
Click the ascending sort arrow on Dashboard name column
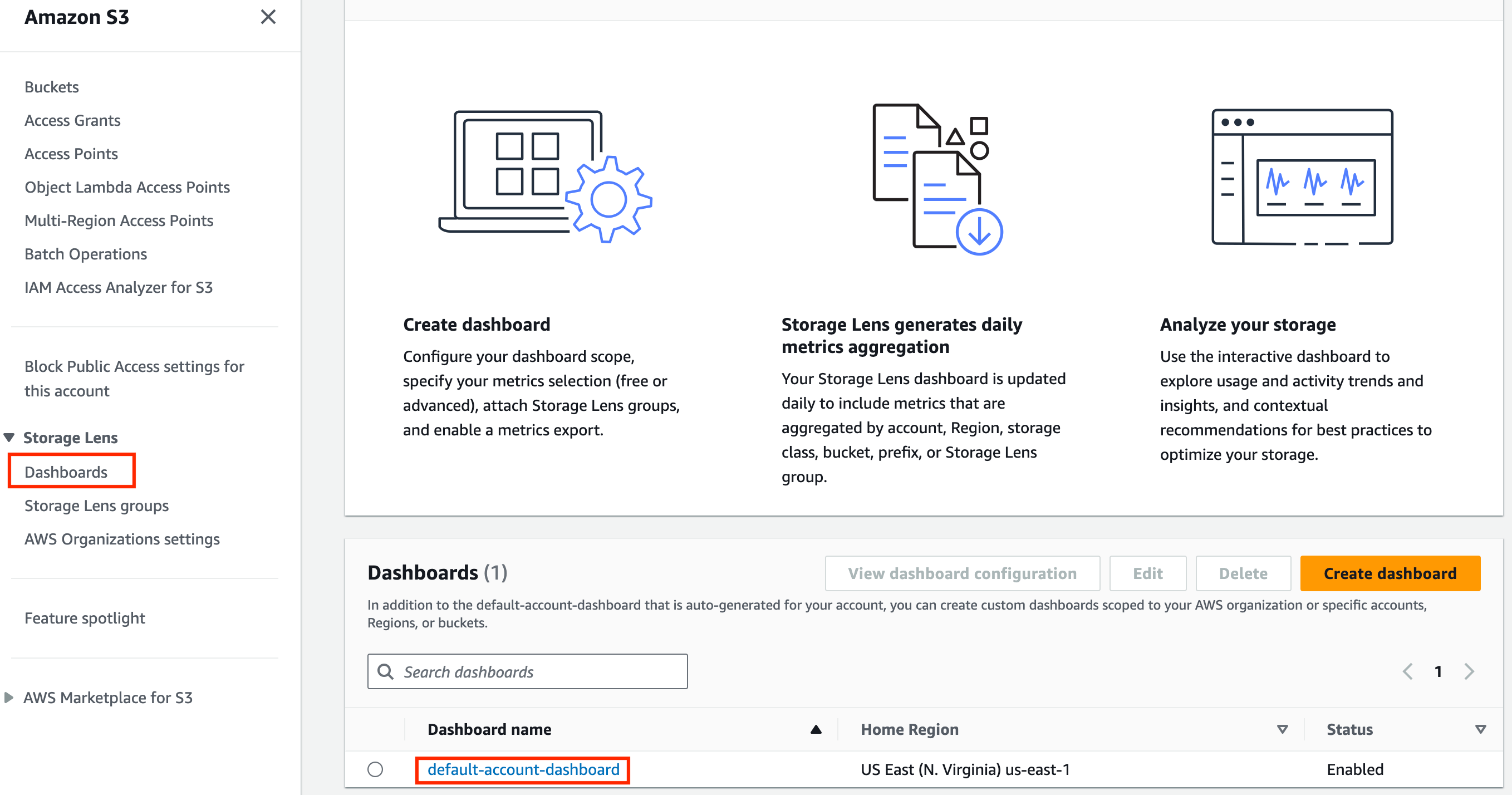click(x=816, y=729)
